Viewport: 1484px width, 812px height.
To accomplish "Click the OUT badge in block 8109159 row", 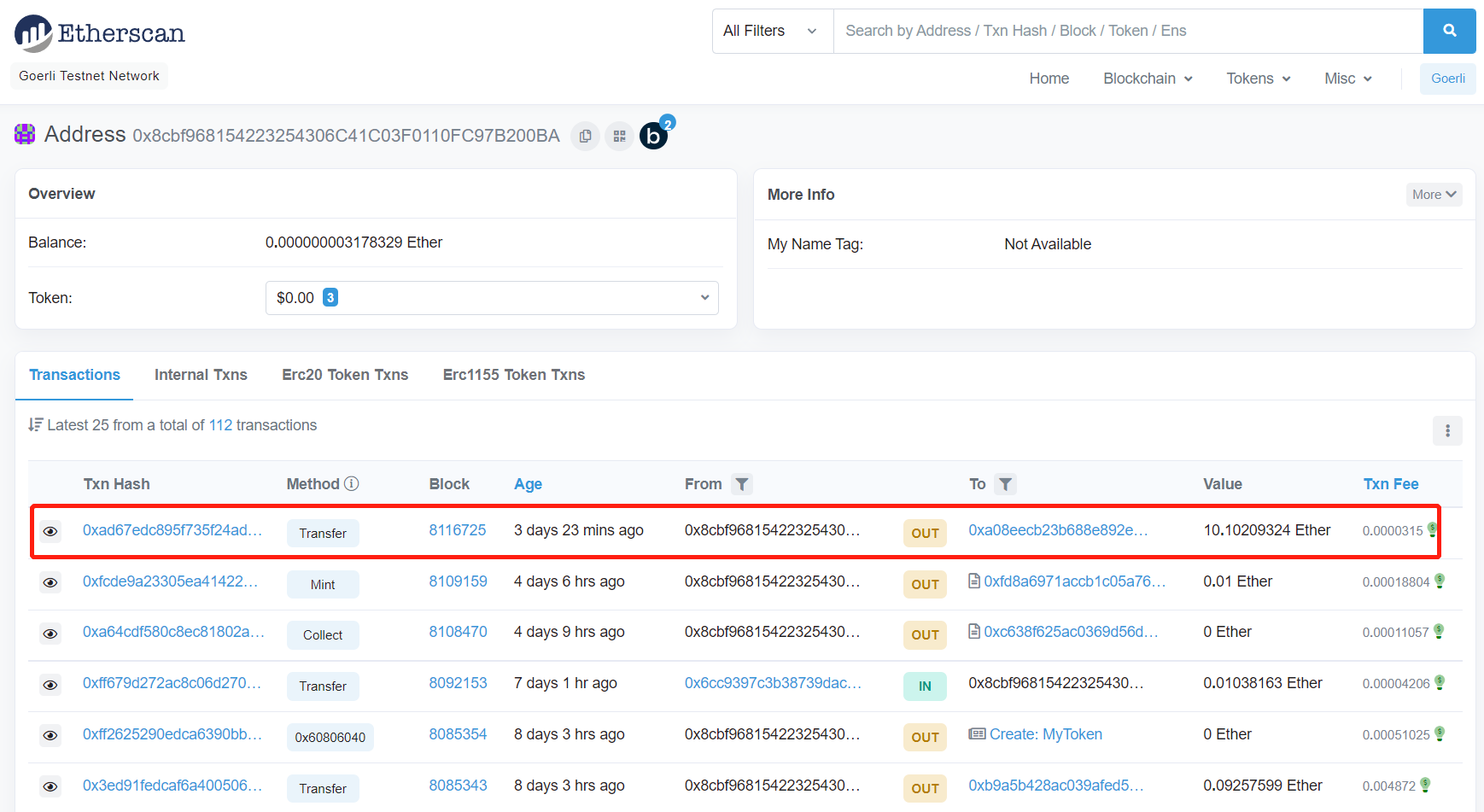I will (925, 584).
